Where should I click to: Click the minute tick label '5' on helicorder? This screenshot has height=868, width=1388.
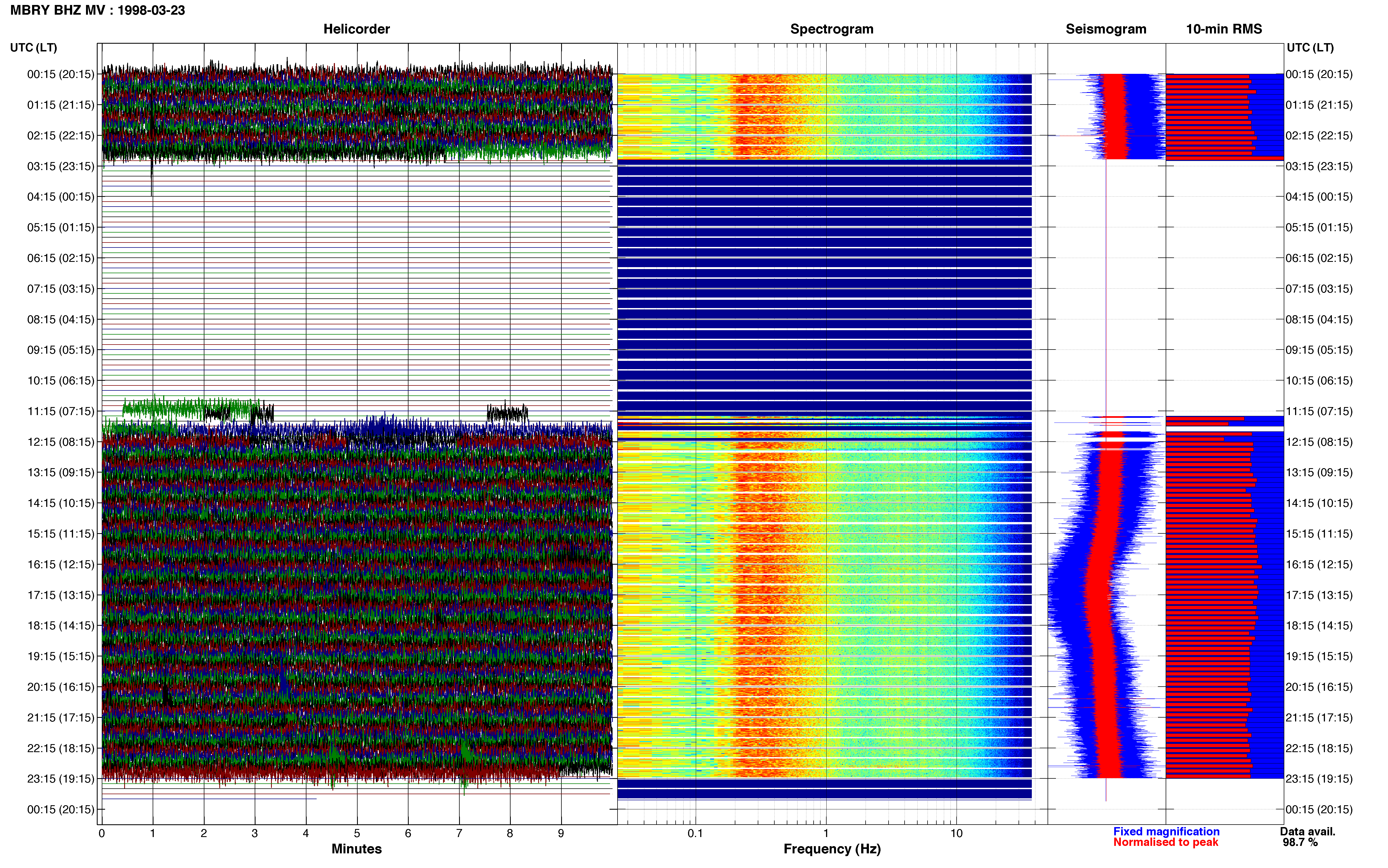coord(357,833)
